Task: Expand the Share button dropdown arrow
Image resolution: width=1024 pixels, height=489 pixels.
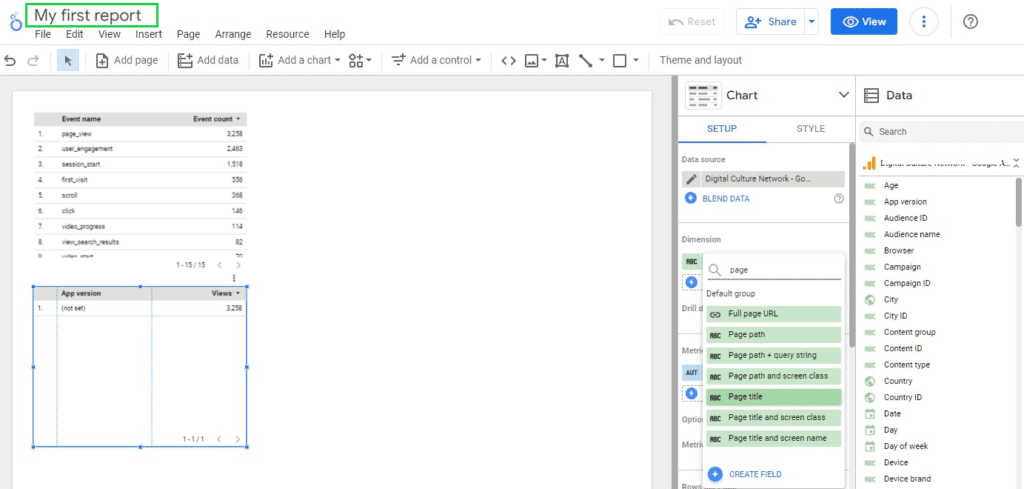Action: (811, 22)
